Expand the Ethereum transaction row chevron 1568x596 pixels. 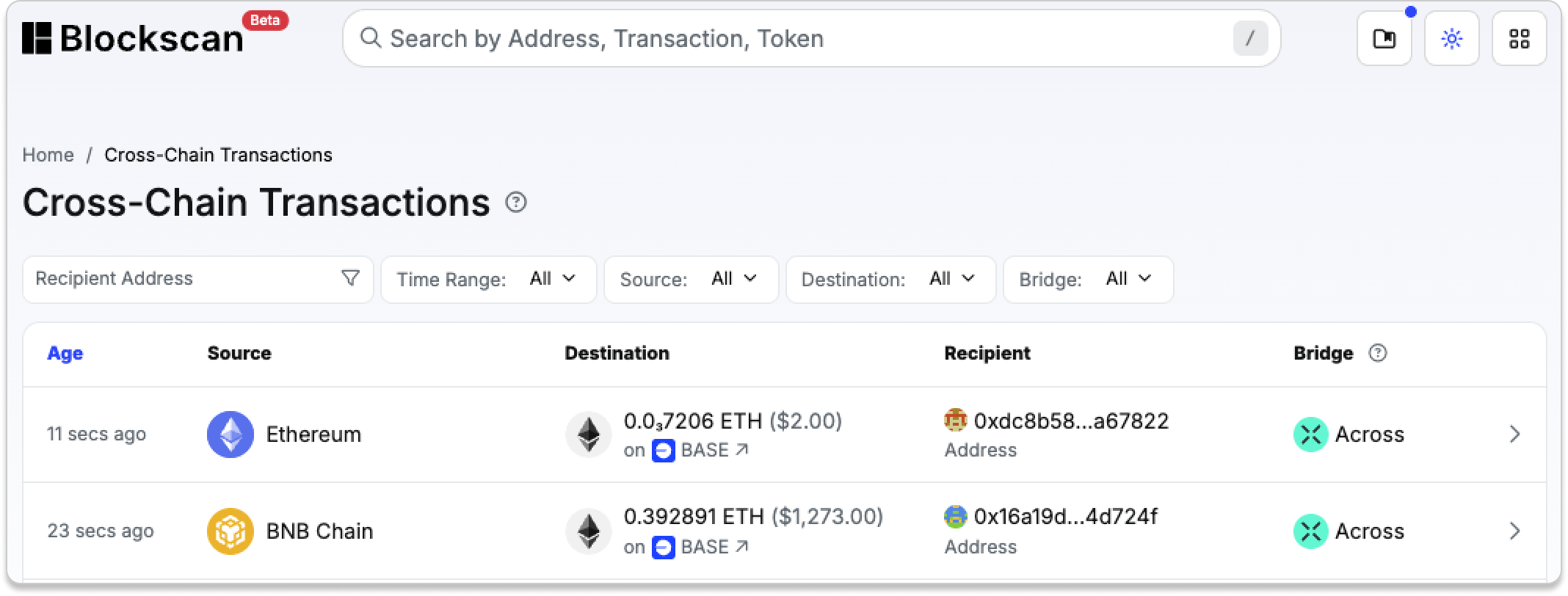pos(1514,435)
